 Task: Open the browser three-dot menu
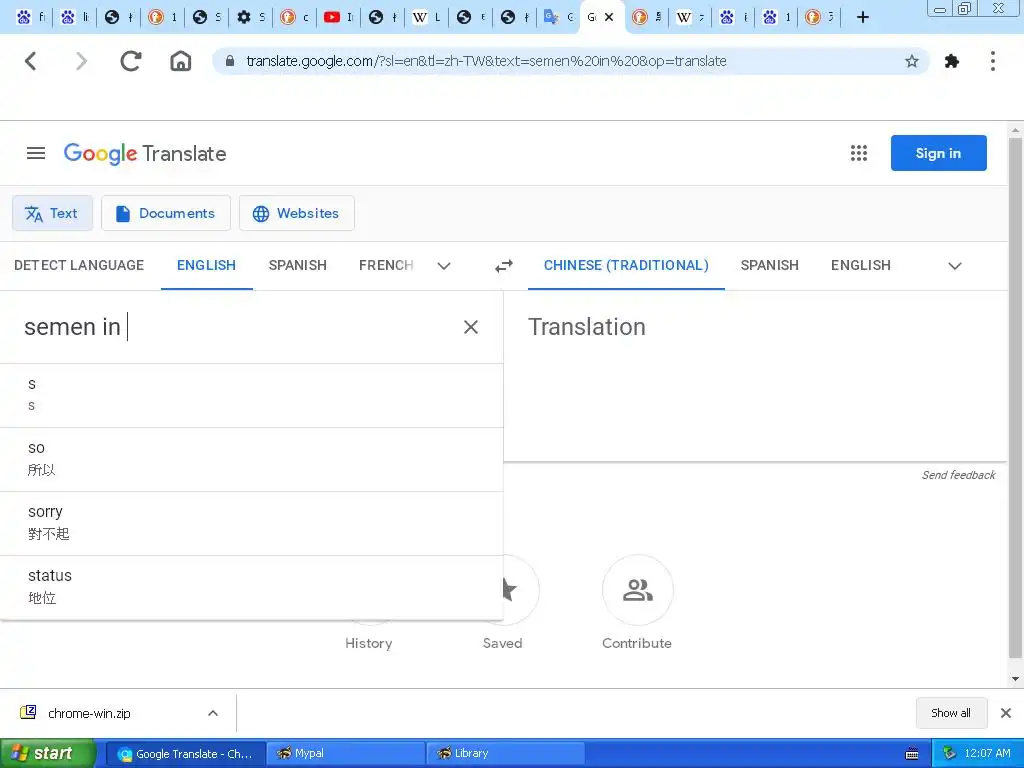tap(993, 61)
